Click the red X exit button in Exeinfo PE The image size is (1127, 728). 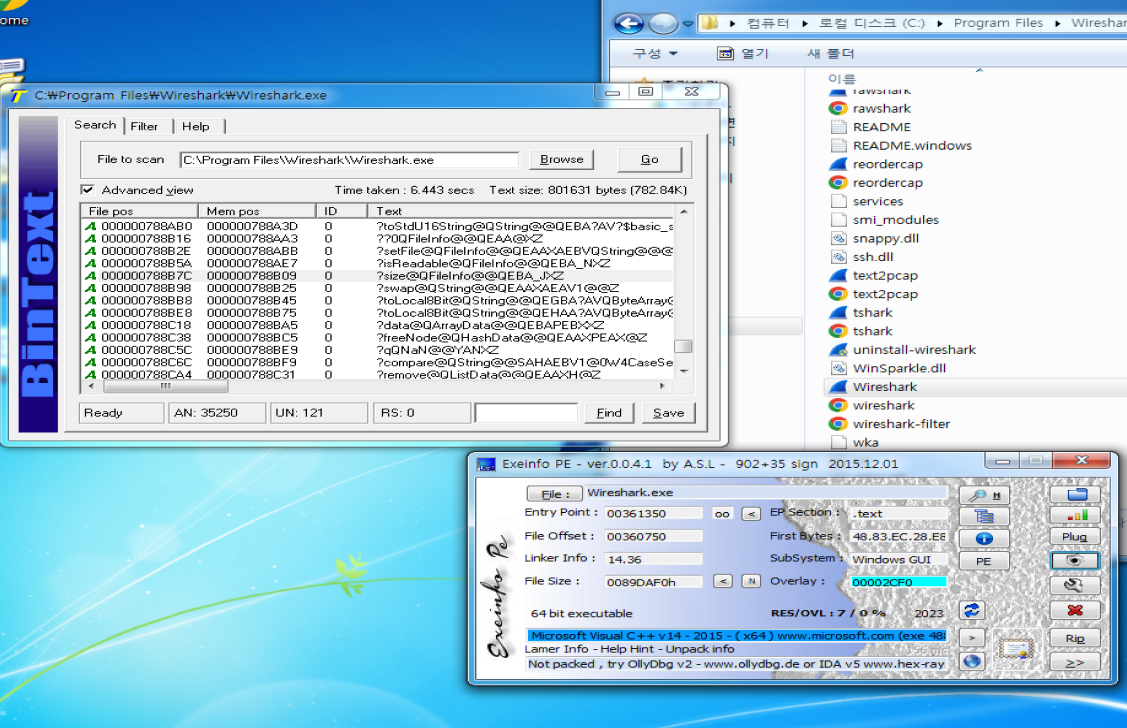tap(1075, 610)
